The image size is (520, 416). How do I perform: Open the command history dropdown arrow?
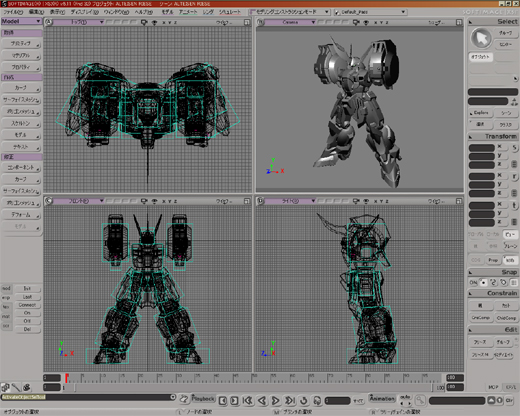tap(173, 397)
